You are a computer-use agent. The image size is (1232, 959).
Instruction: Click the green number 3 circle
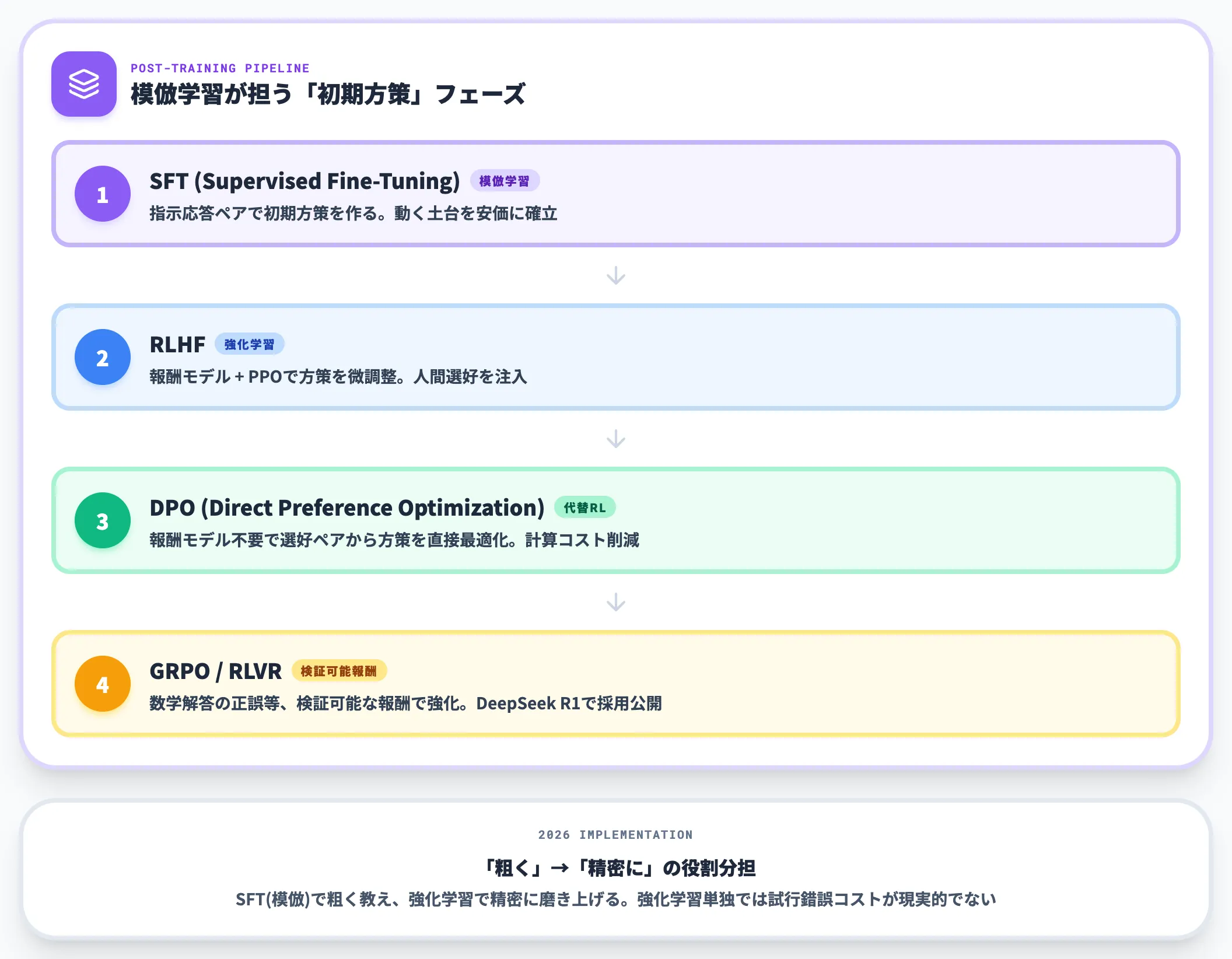(103, 520)
